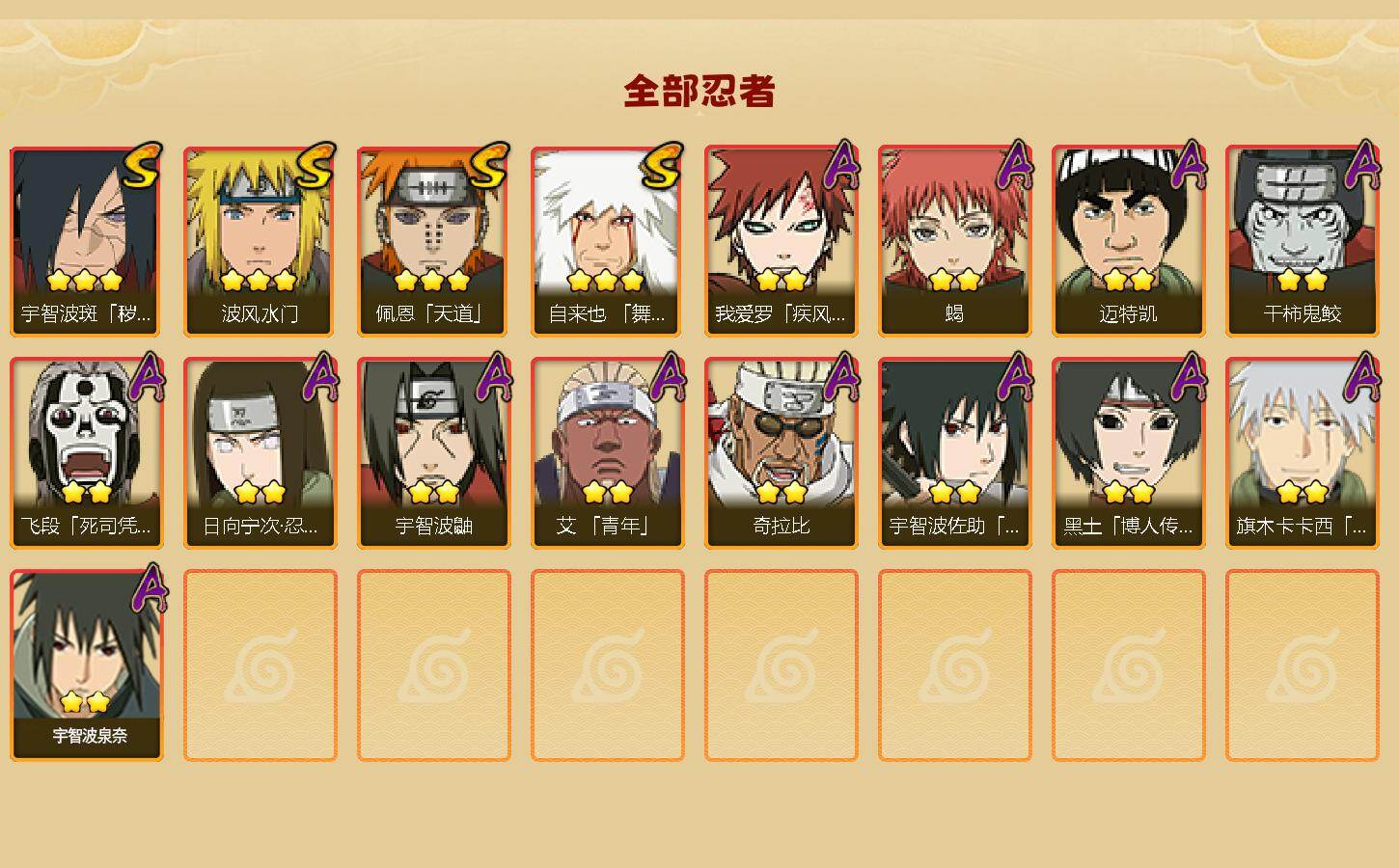The image size is (1399, 868).
Task: Click the 全部忍者 header title
Action: (699, 92)
